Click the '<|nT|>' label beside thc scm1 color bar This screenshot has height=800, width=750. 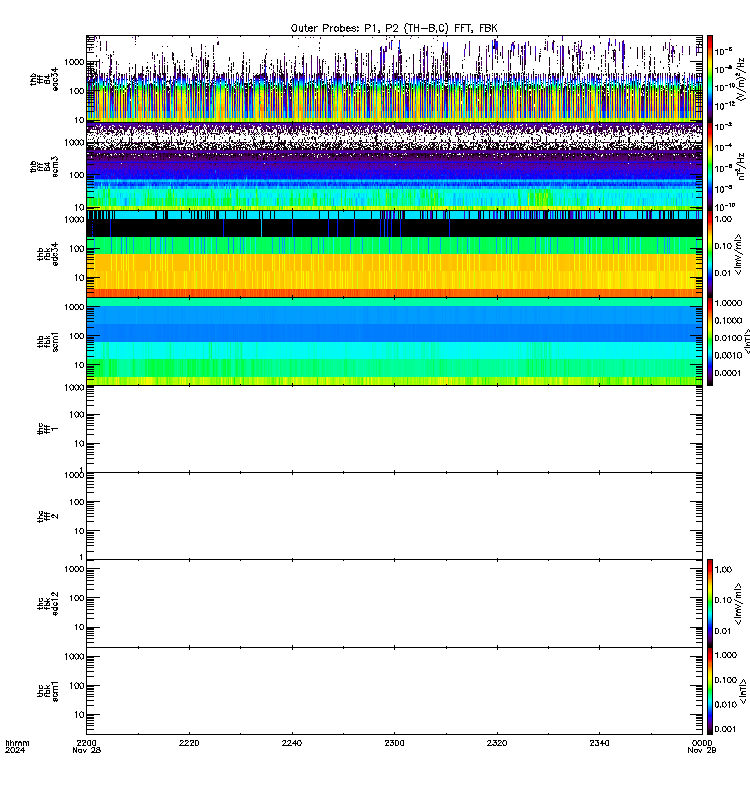pyautogui.click(x=744, y=691)
